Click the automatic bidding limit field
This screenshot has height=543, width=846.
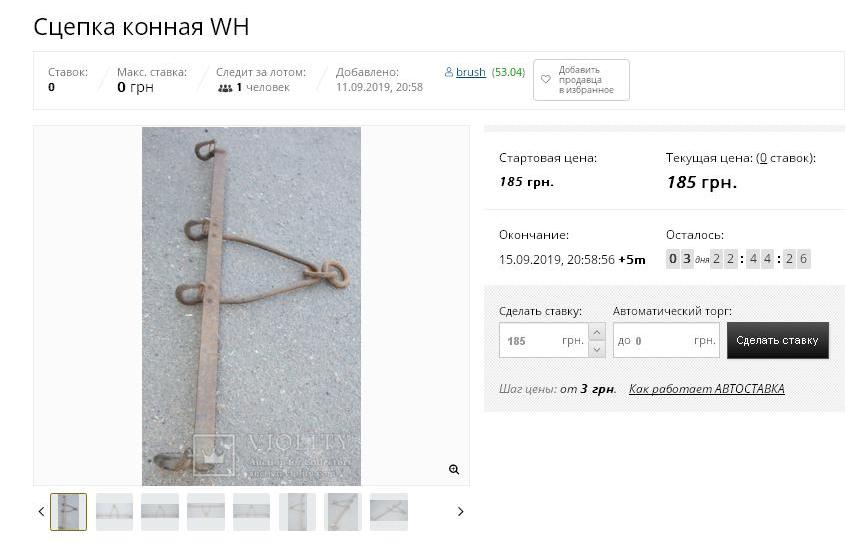666,340
